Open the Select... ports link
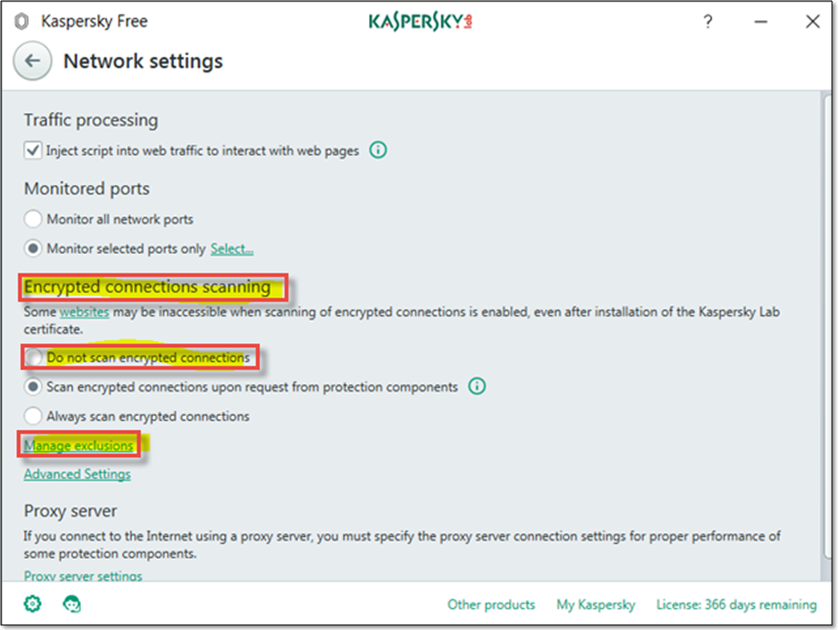This screenshot has height=630, width=838. coord(231,249)
